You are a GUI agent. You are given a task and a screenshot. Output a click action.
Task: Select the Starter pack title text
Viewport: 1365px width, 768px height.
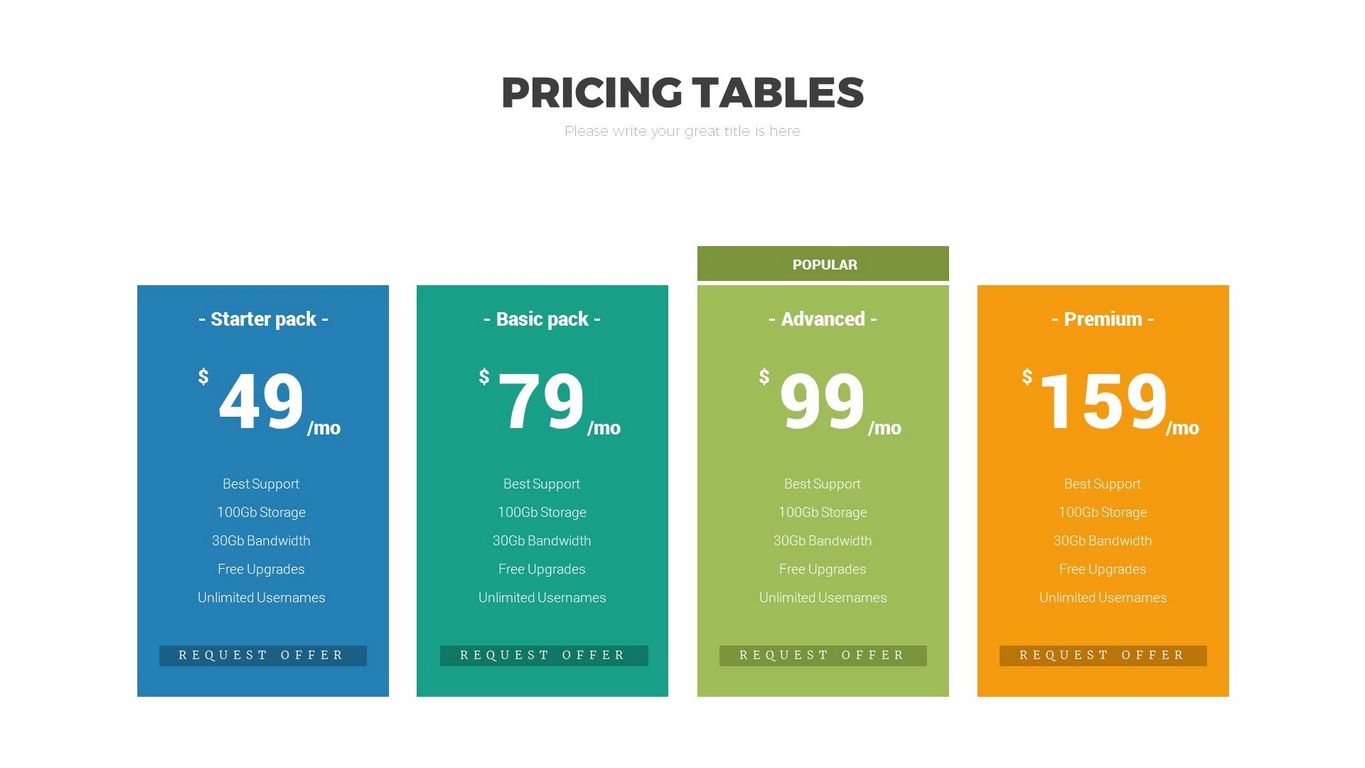pyautogui.click(x=263, y=319)
